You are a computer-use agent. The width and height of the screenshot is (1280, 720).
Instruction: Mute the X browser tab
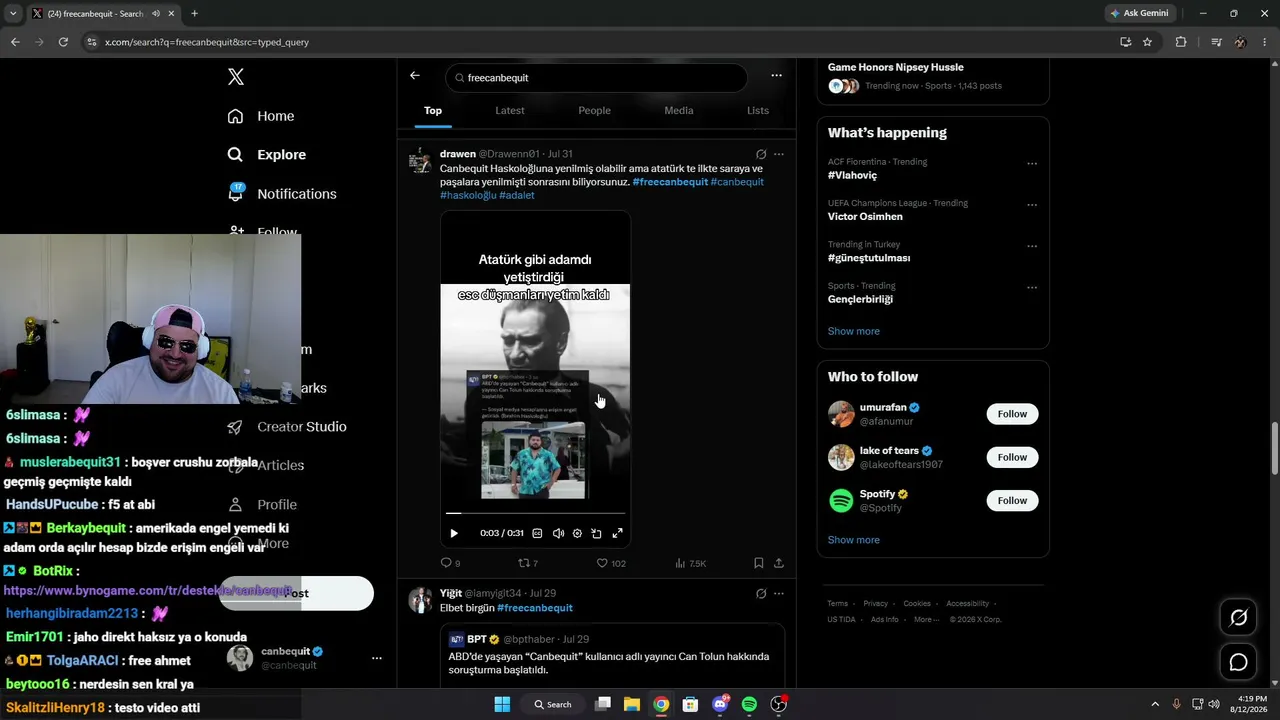coord(155,14)
